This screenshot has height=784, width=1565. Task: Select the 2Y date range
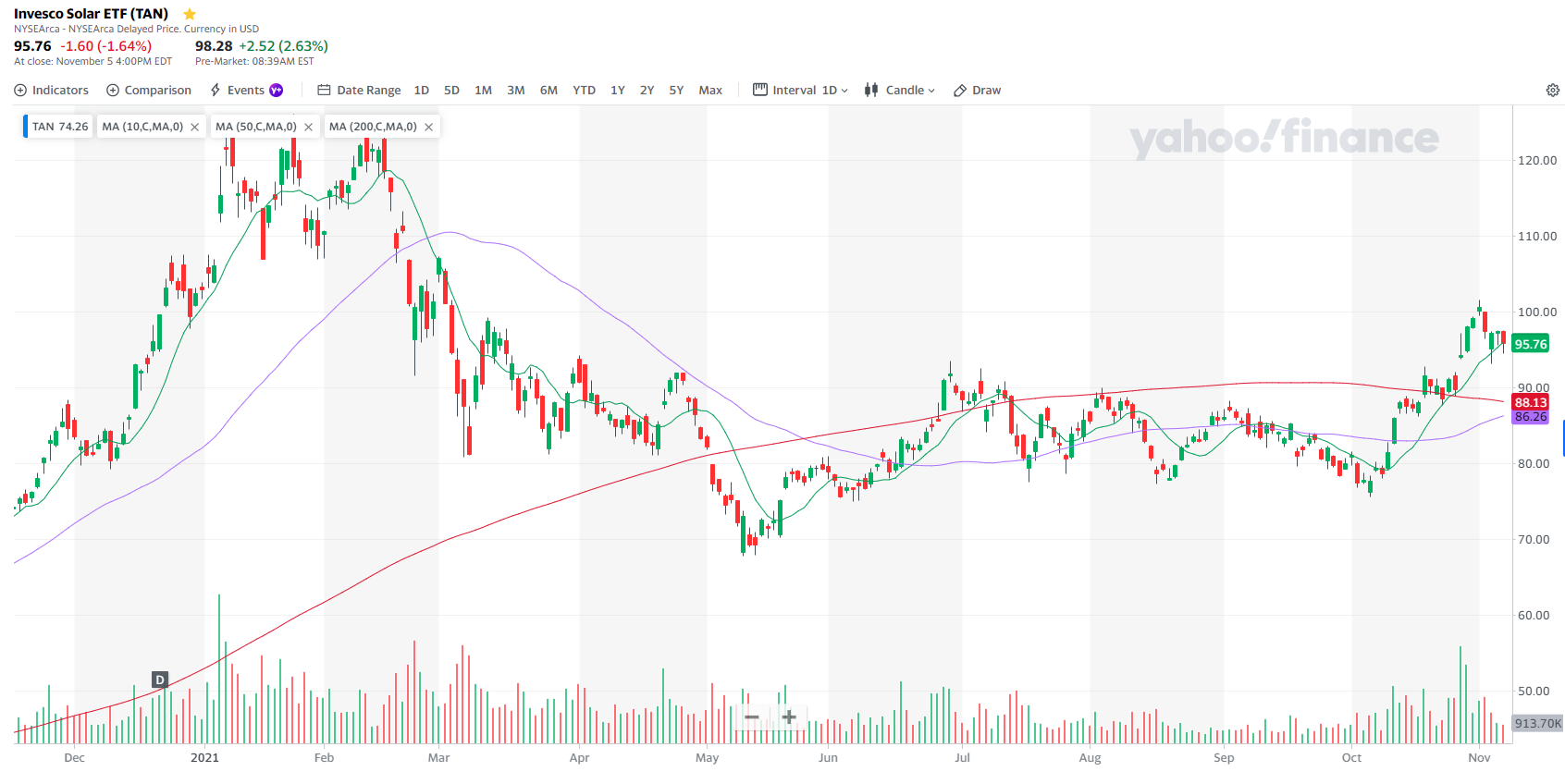coord(647,90)
